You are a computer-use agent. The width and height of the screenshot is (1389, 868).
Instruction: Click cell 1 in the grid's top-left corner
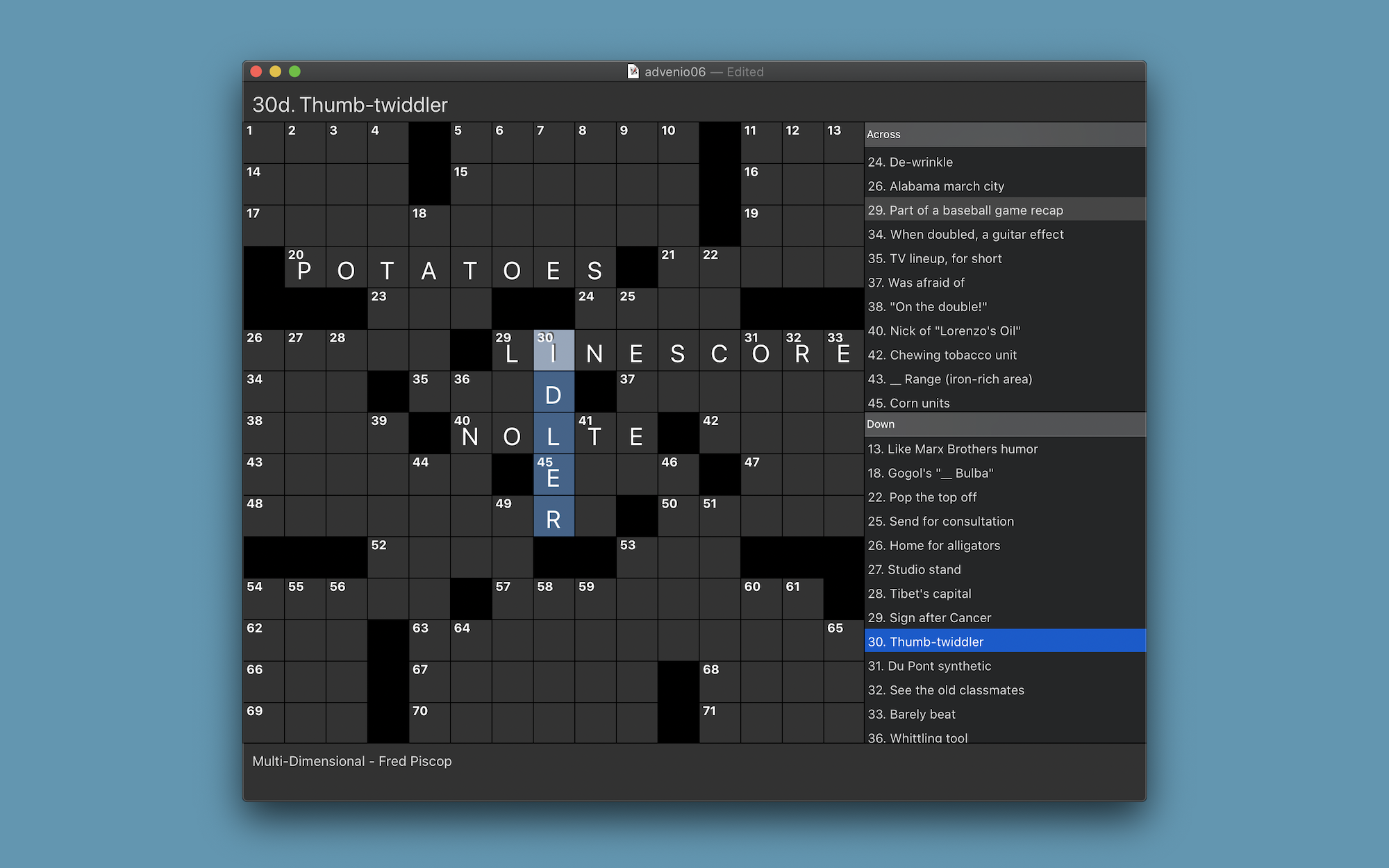tap(263, 142)
